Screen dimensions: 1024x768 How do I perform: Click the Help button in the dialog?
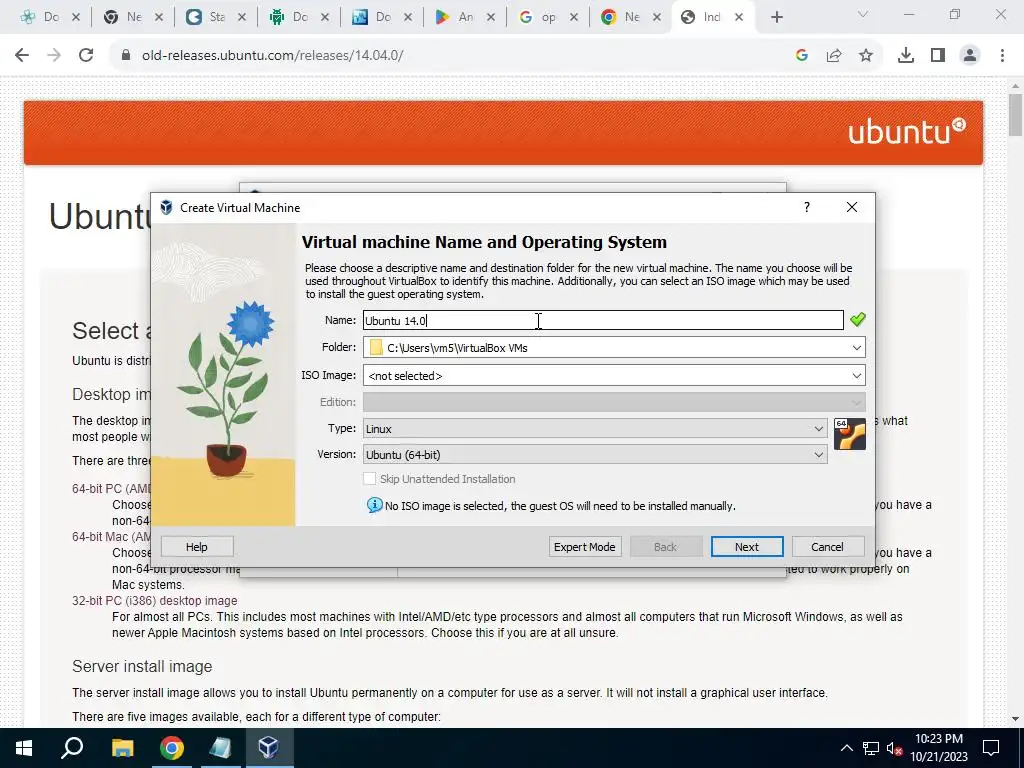[x=197, y=547]
